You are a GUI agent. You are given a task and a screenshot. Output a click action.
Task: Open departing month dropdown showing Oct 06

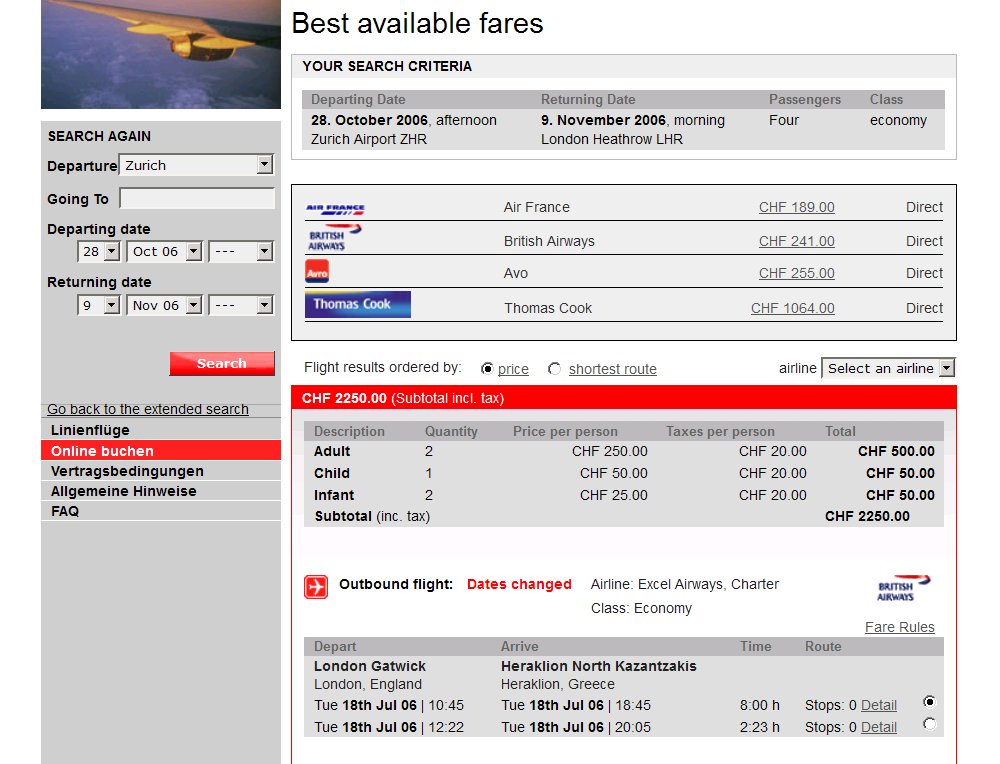pyautogui.click(x=165, y=251)
